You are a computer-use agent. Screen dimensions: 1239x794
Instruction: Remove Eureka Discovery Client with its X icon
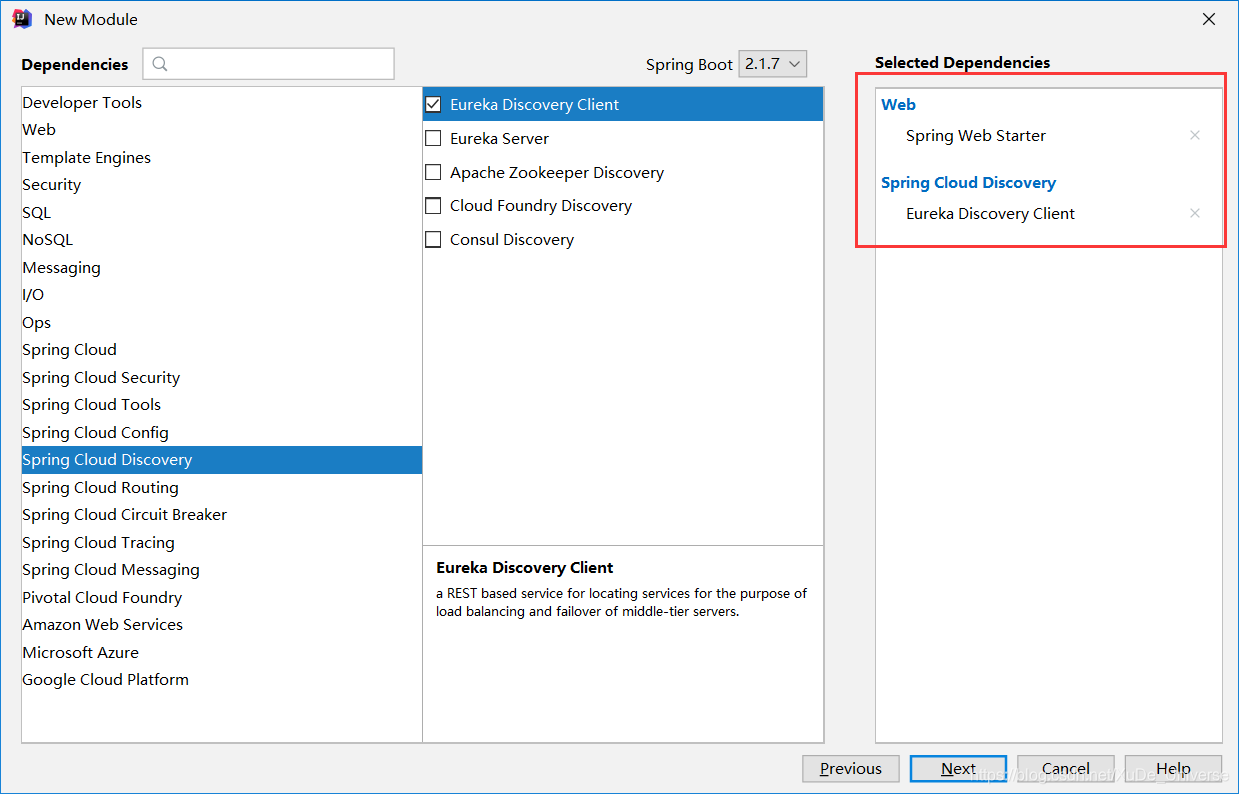1194,213
